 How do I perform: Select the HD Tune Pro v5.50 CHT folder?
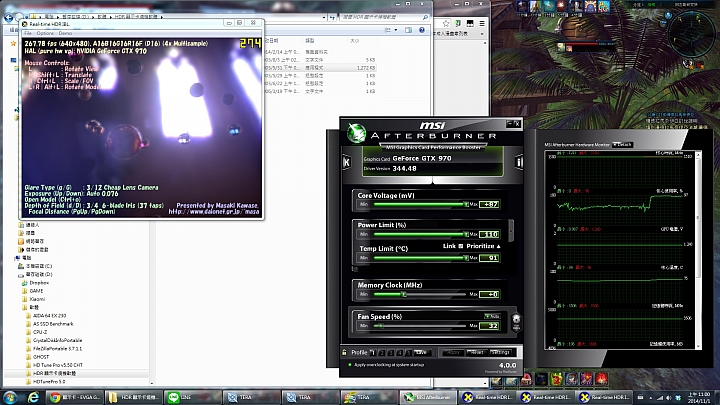pos(54,365)
